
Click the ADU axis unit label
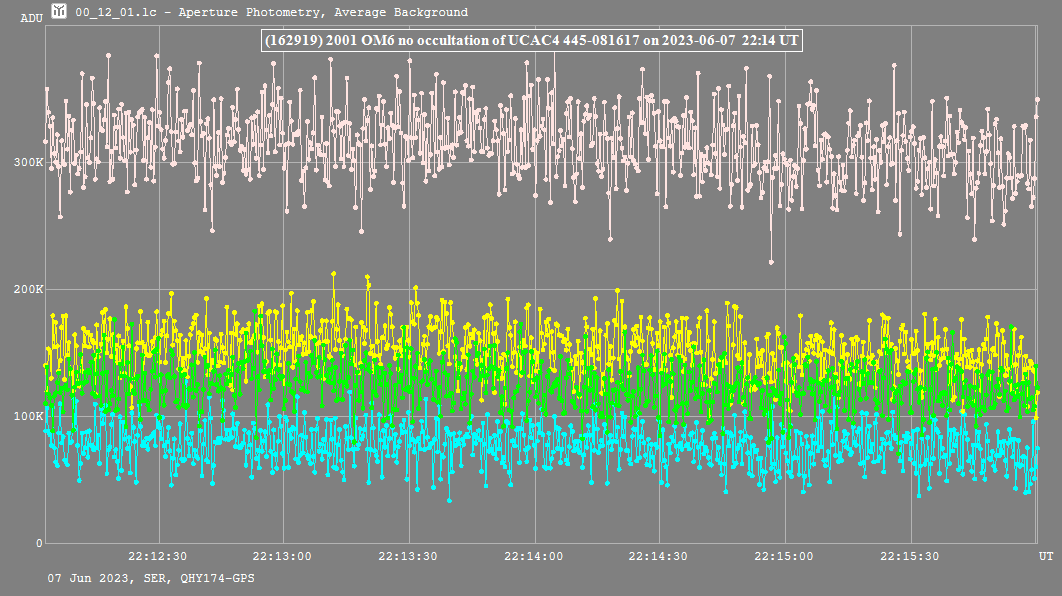31,18
